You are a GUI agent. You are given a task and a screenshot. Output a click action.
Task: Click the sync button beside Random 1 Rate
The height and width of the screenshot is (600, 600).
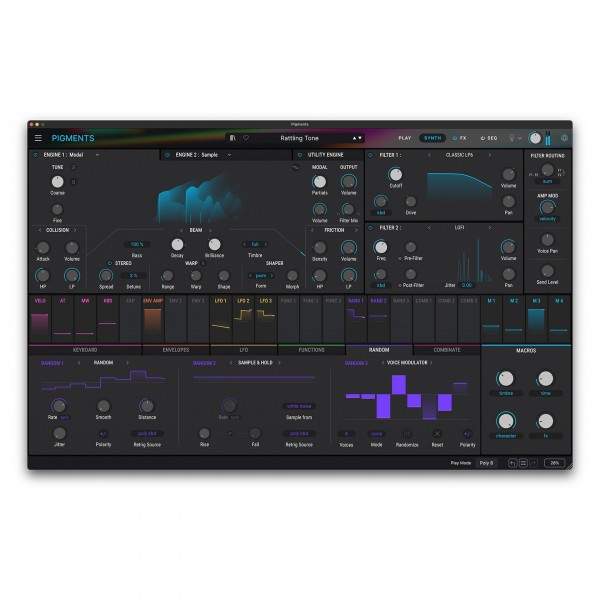(65, 417)
